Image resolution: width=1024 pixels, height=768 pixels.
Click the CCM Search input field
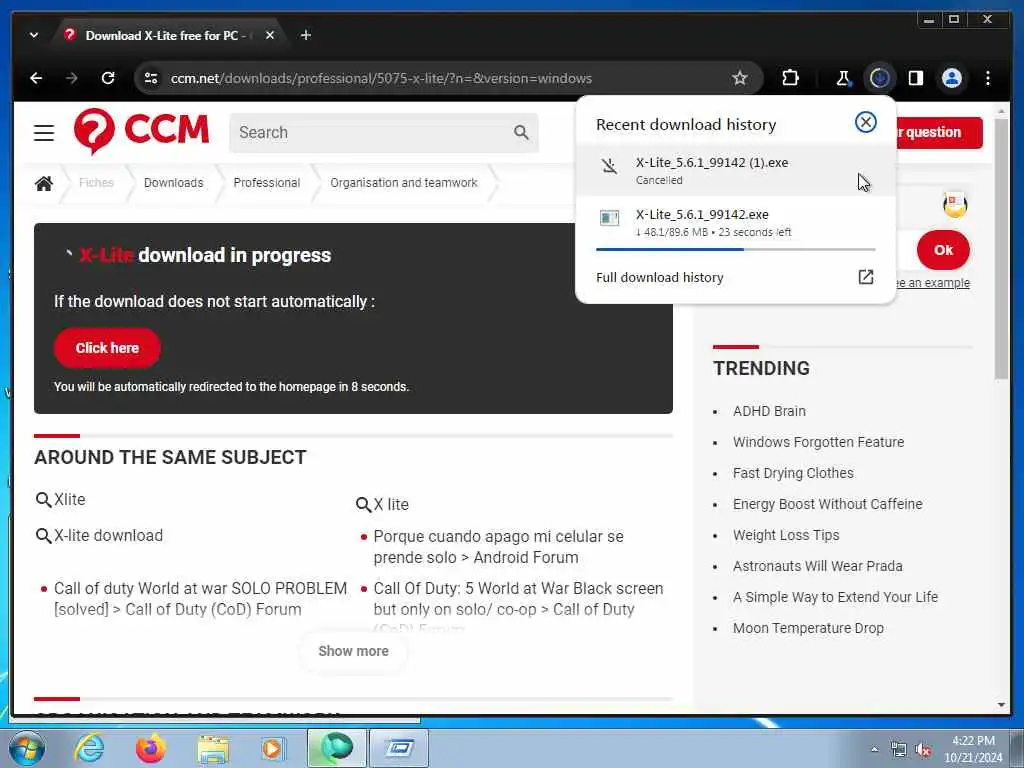[x=374, y=133]
